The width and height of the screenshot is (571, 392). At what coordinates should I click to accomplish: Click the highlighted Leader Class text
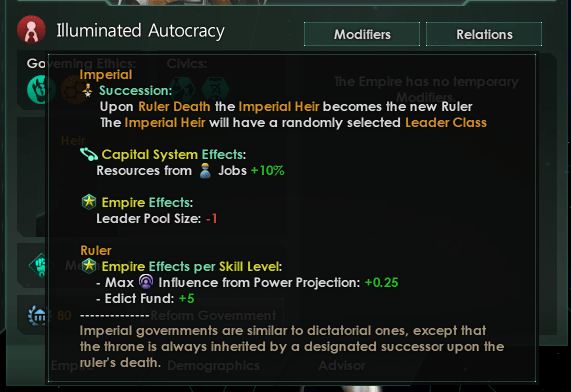coord(446,123)
